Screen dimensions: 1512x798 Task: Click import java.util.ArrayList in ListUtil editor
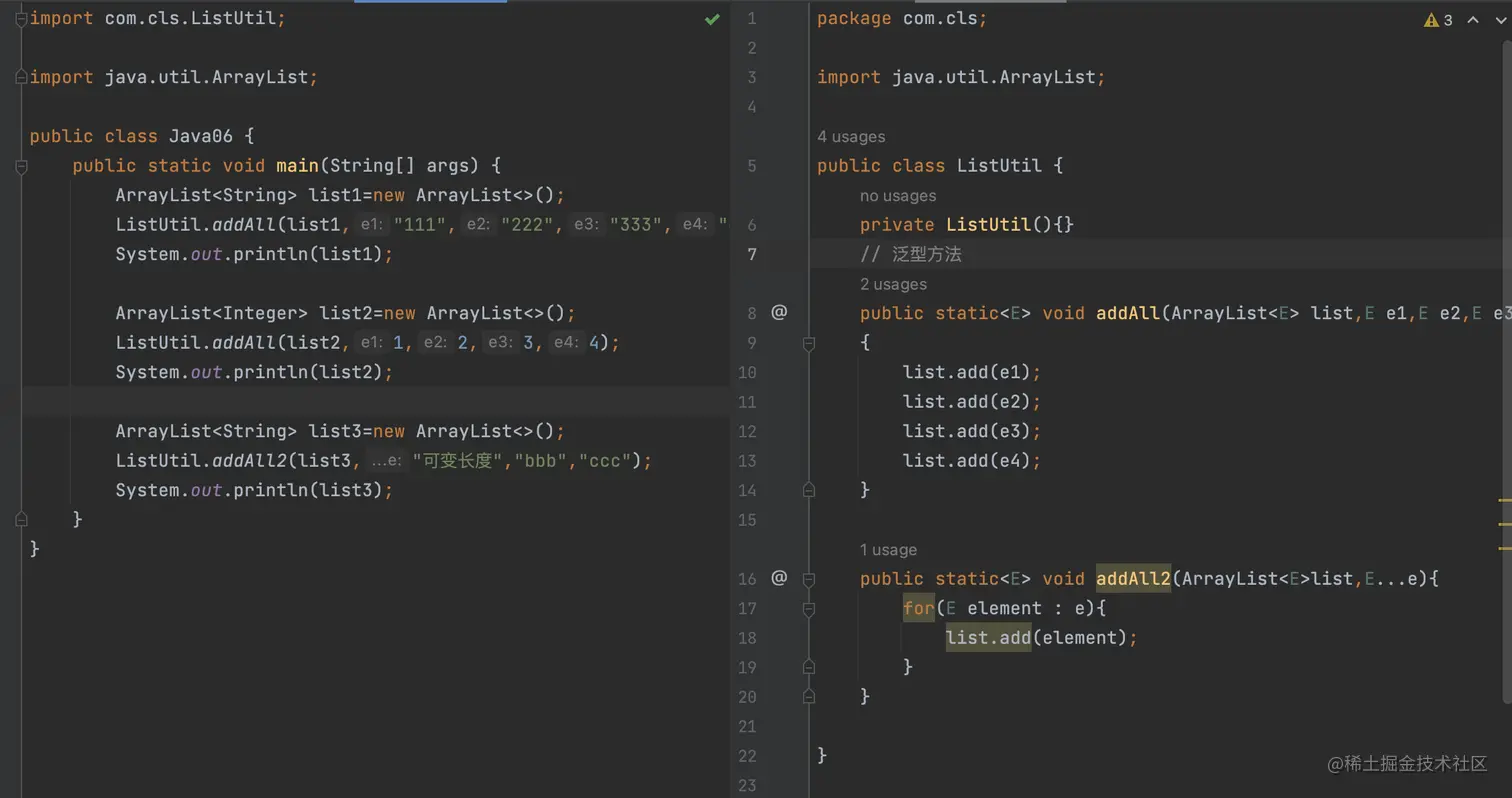tap(961, 77)
